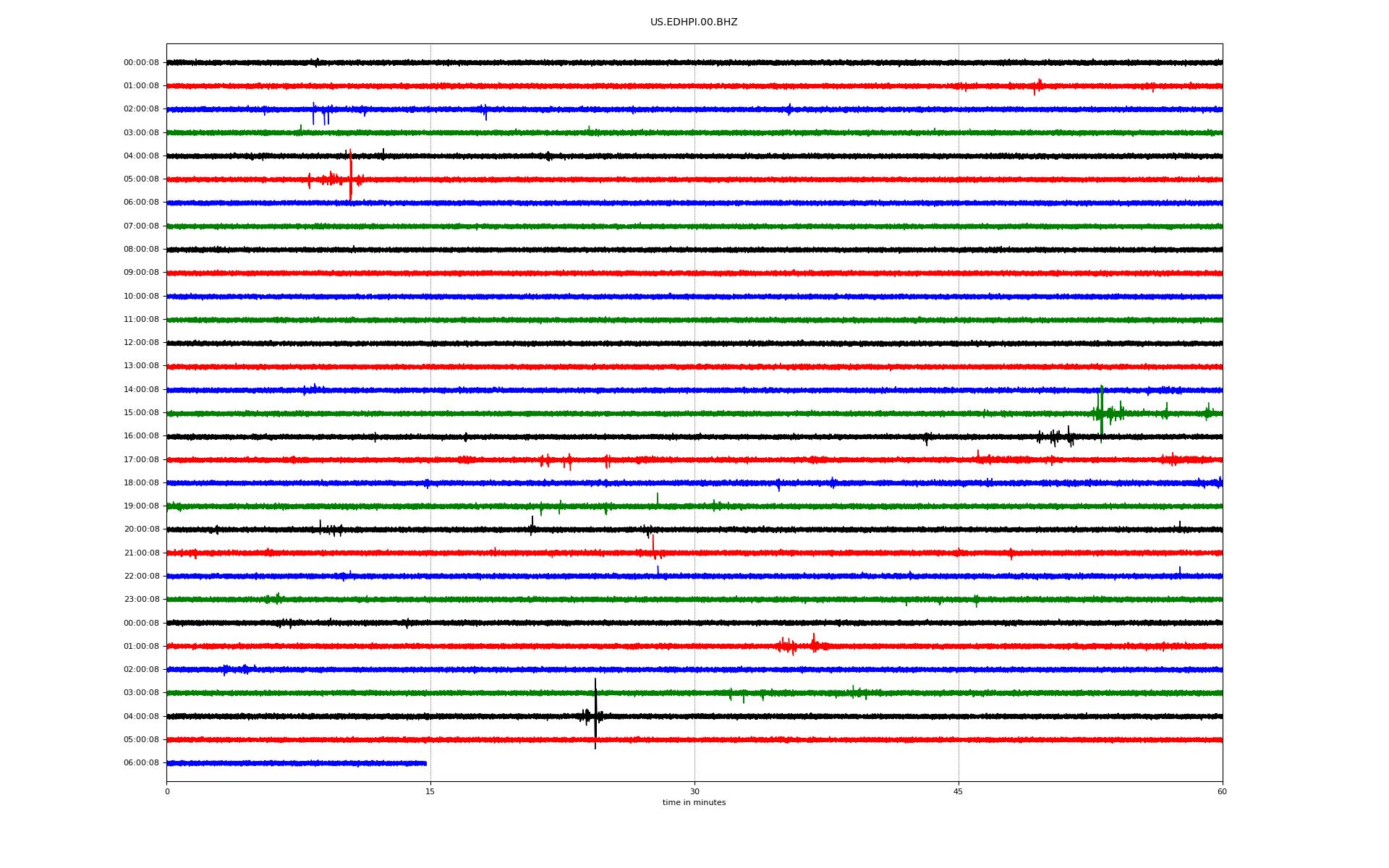Click the x-axis tick label 60
Image resolution: width=1389 pixels, height=868 pixels.
coord(1222,792)
